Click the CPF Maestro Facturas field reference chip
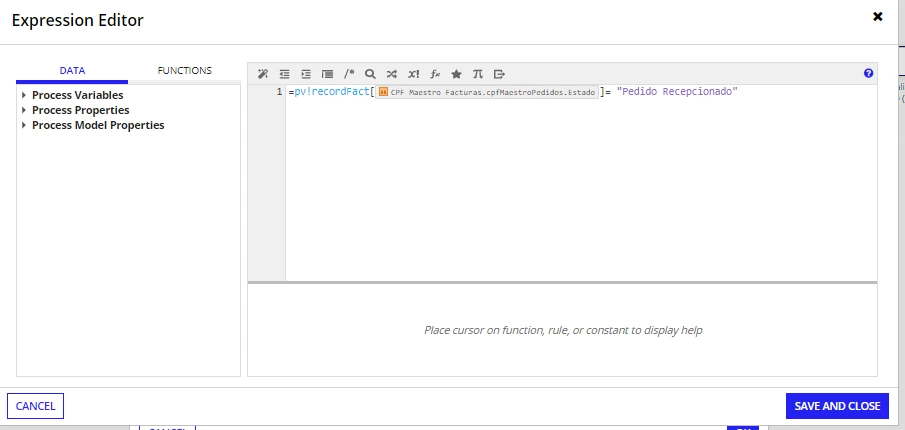905x430 pixels. tap(487, 92)
